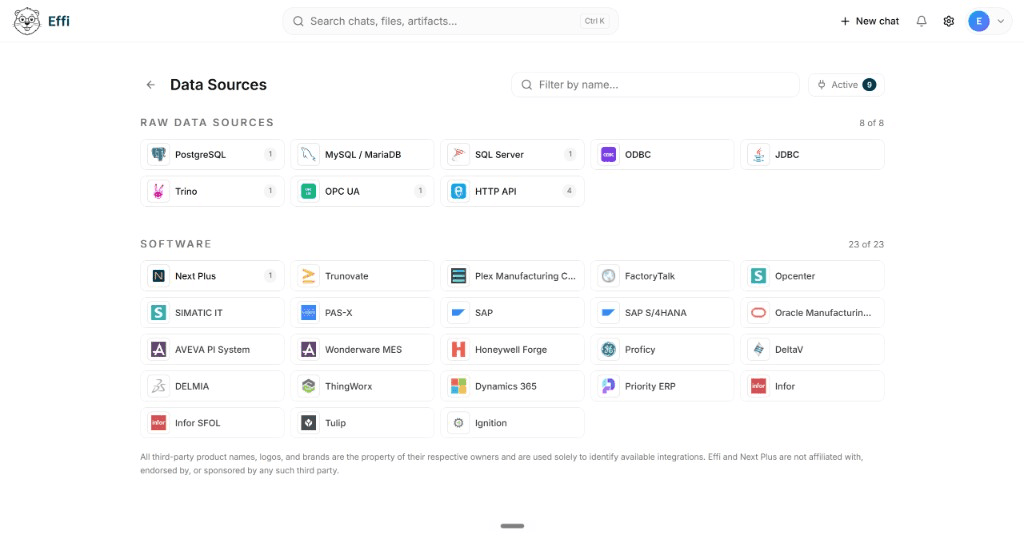1024x538 pixels.
Task: Click the Trino bunny icon
Action: [x=158, y=191]
